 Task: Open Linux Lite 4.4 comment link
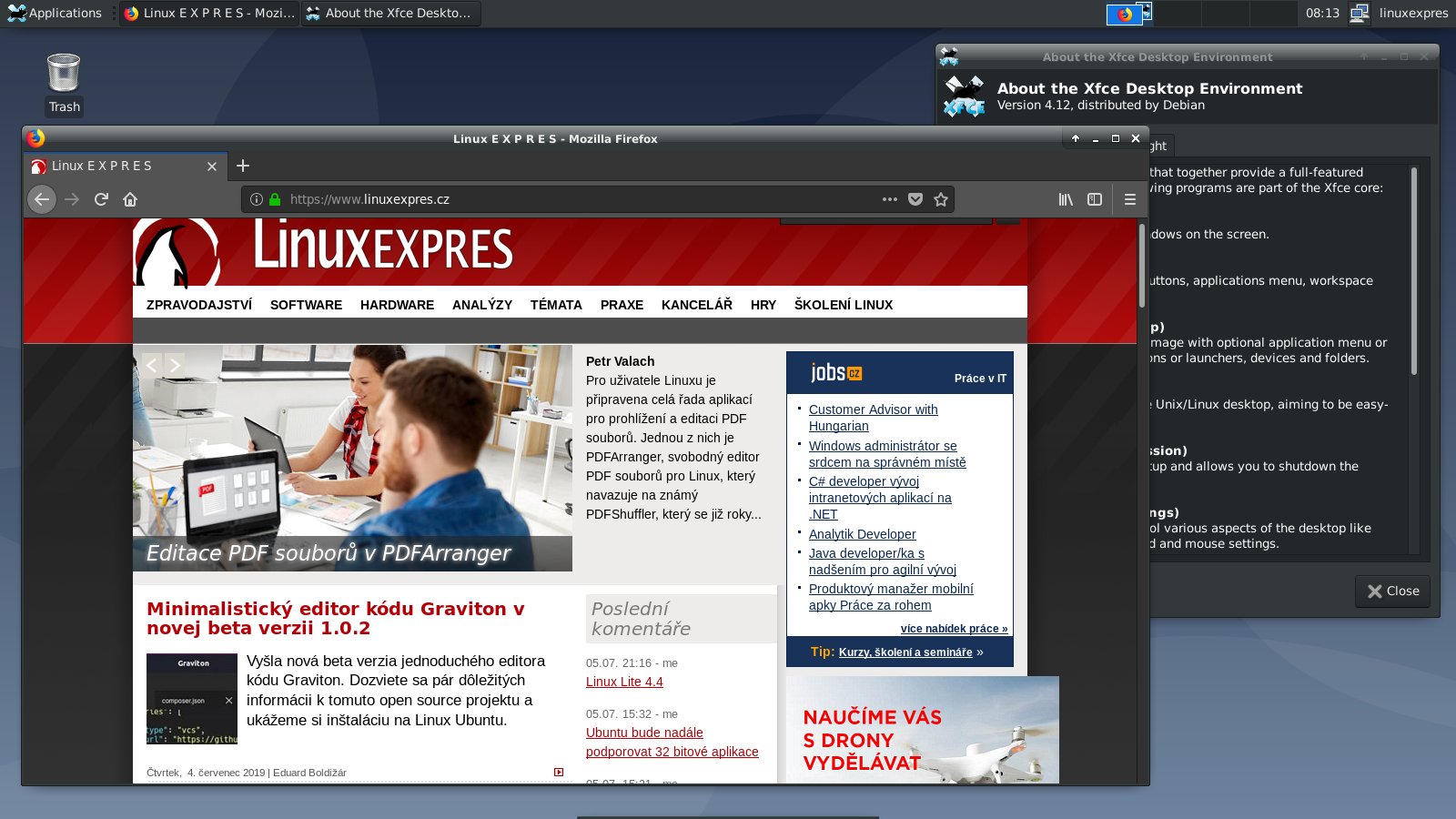tap(624, 682)
